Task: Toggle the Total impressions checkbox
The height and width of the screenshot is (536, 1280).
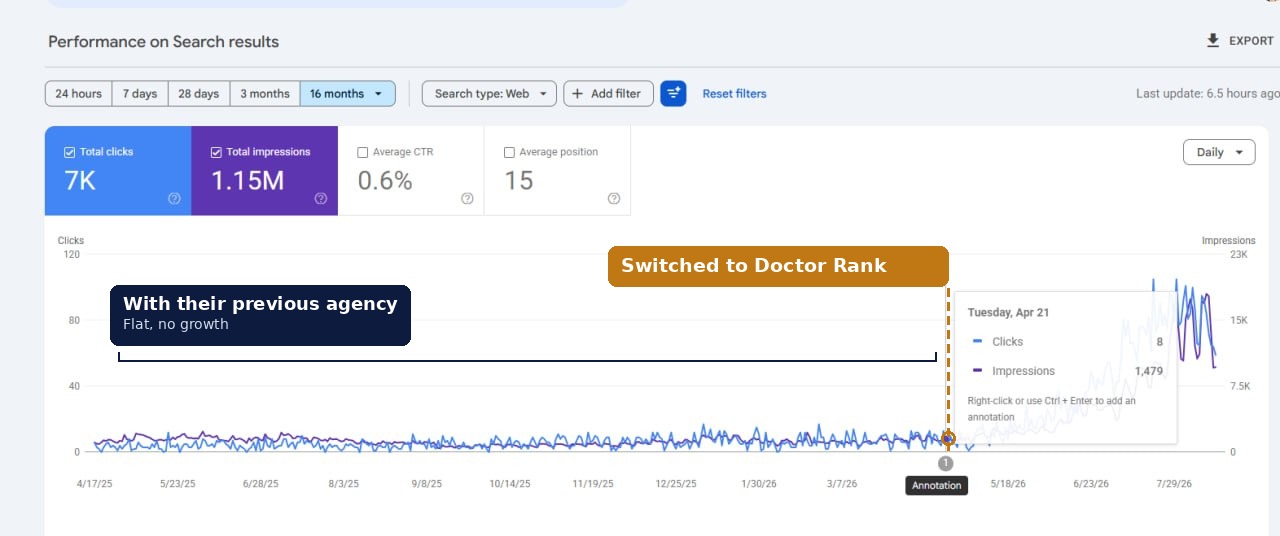Action: pos(216,152)
